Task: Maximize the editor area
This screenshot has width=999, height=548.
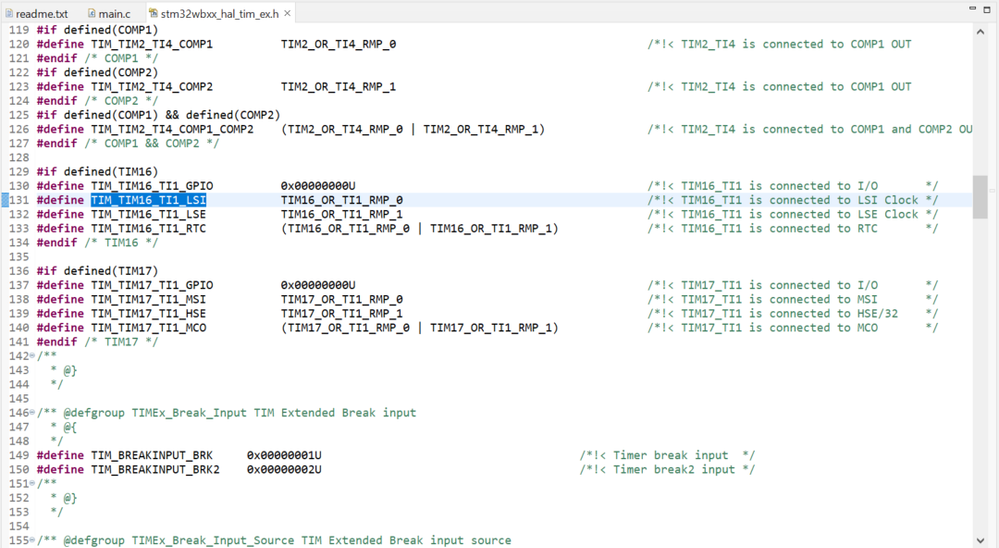Action: (986, 9)
